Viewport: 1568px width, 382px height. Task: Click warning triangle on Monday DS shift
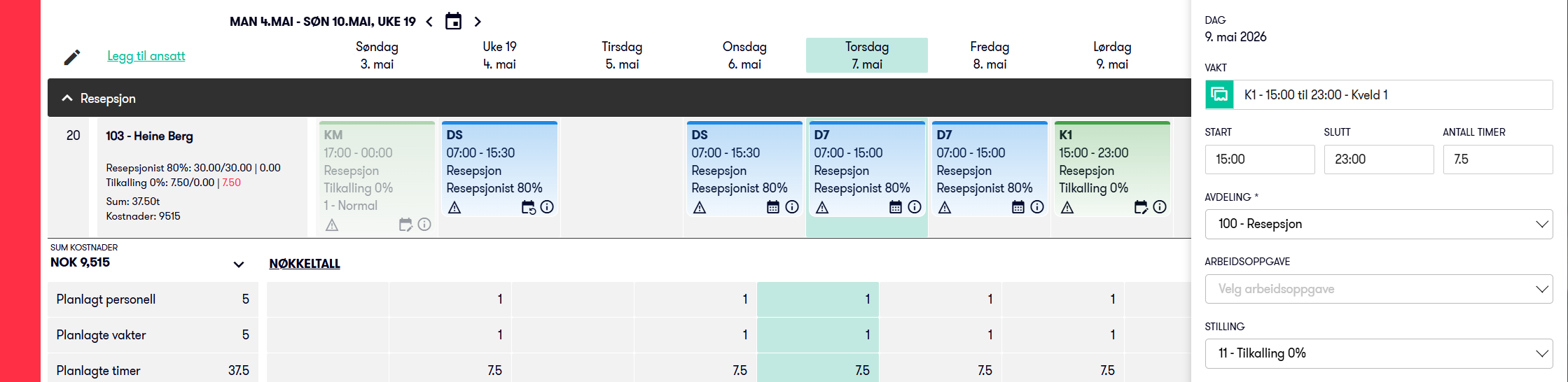coord(455,208)
